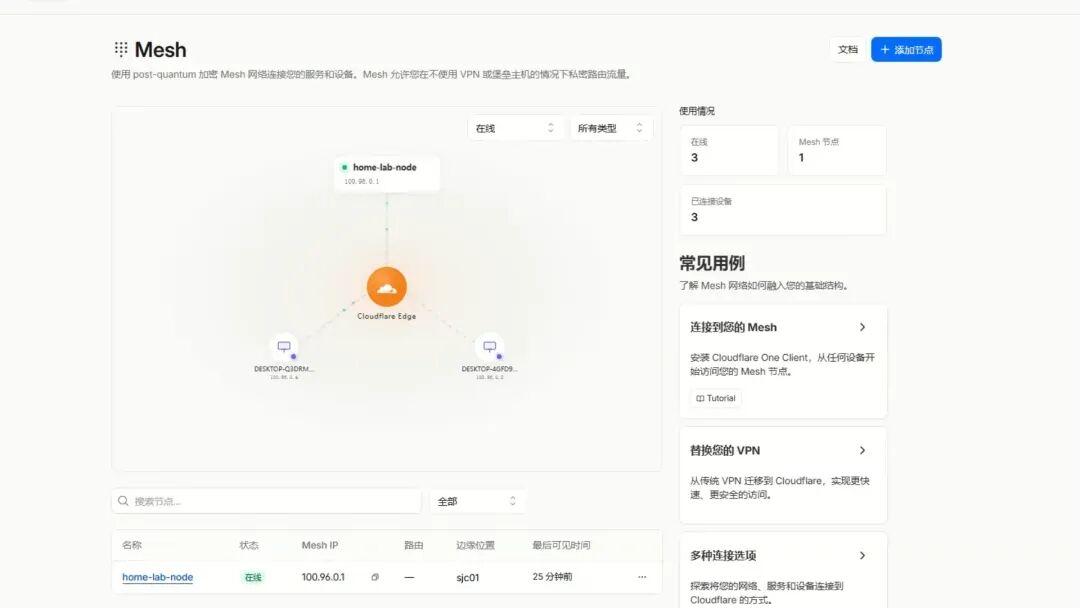Click the Cloudflare Edge label under the cloud
The image size is (1080, 608).
click(386, 316)
